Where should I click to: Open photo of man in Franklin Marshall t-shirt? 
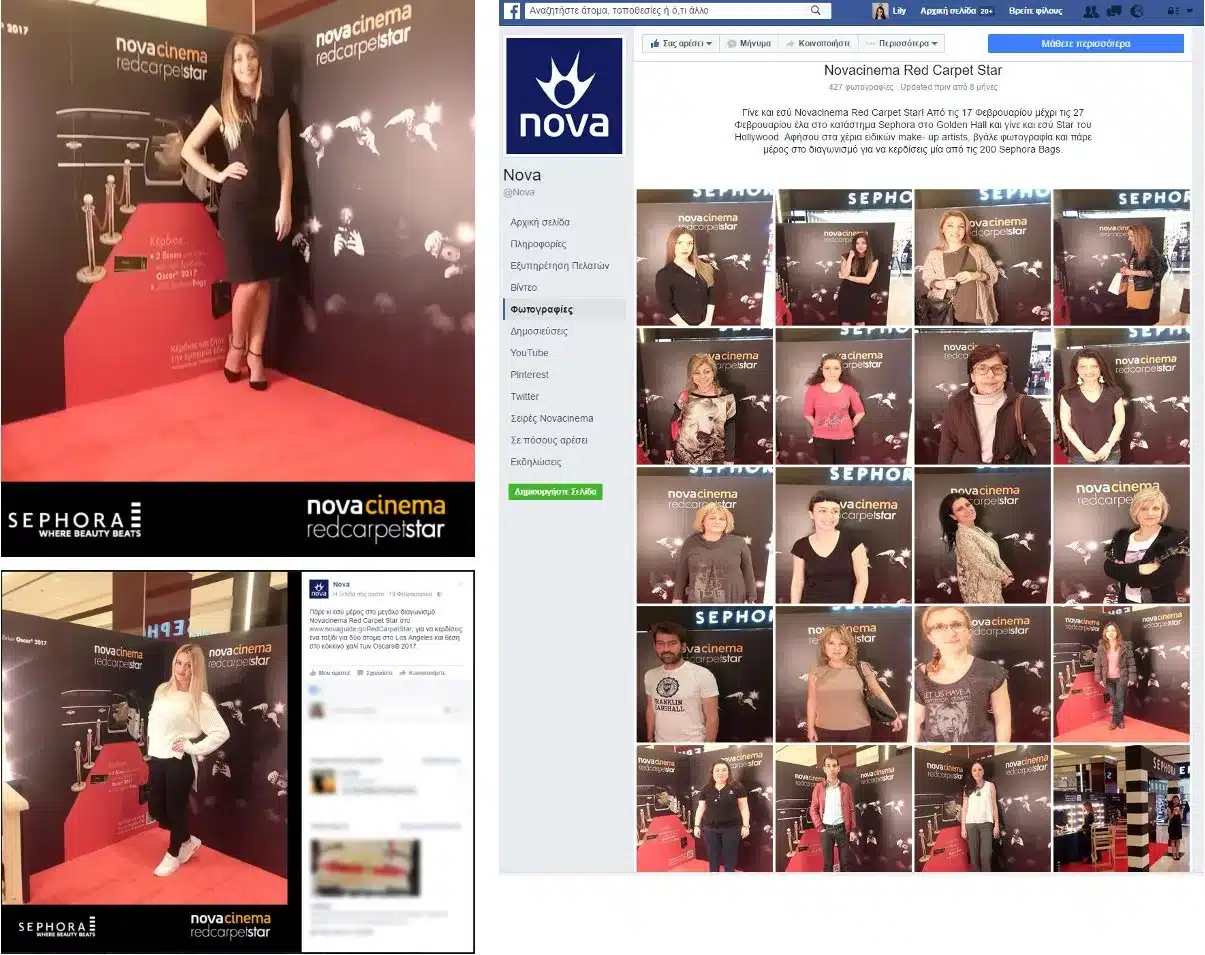(x=705, y=674)
